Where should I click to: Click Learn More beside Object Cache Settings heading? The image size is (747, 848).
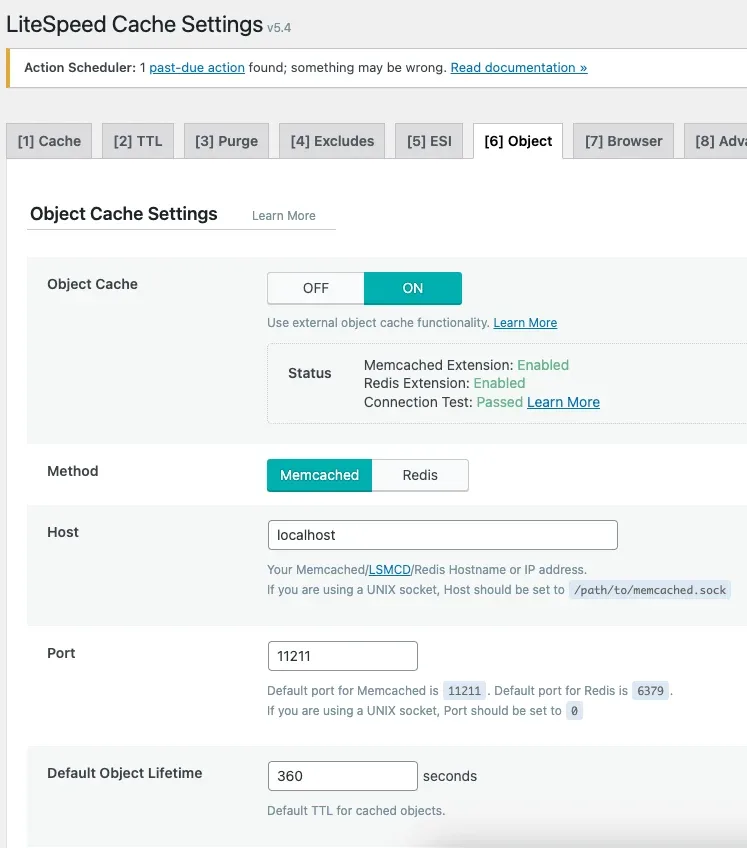tap(283, 216)
